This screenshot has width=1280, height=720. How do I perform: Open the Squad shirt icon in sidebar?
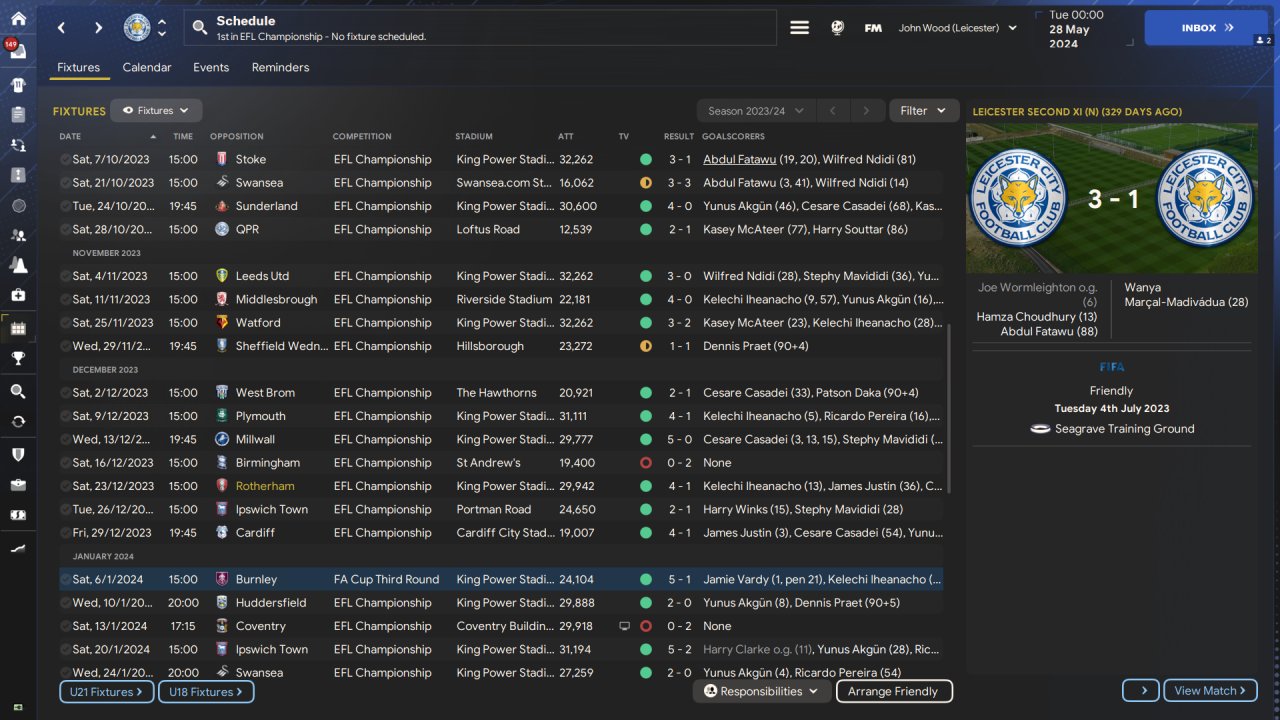18,85
